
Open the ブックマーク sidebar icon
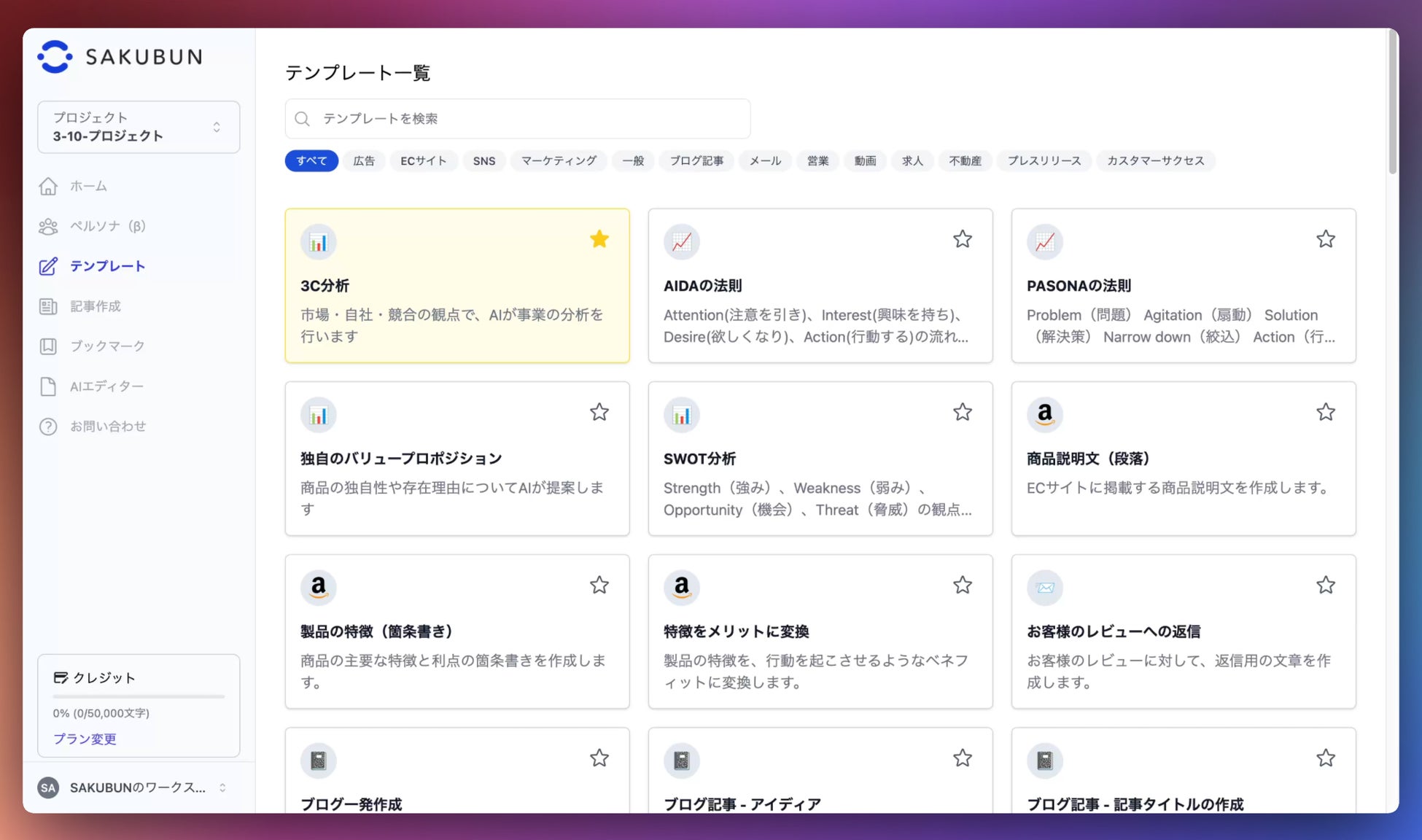click(48, 346)
